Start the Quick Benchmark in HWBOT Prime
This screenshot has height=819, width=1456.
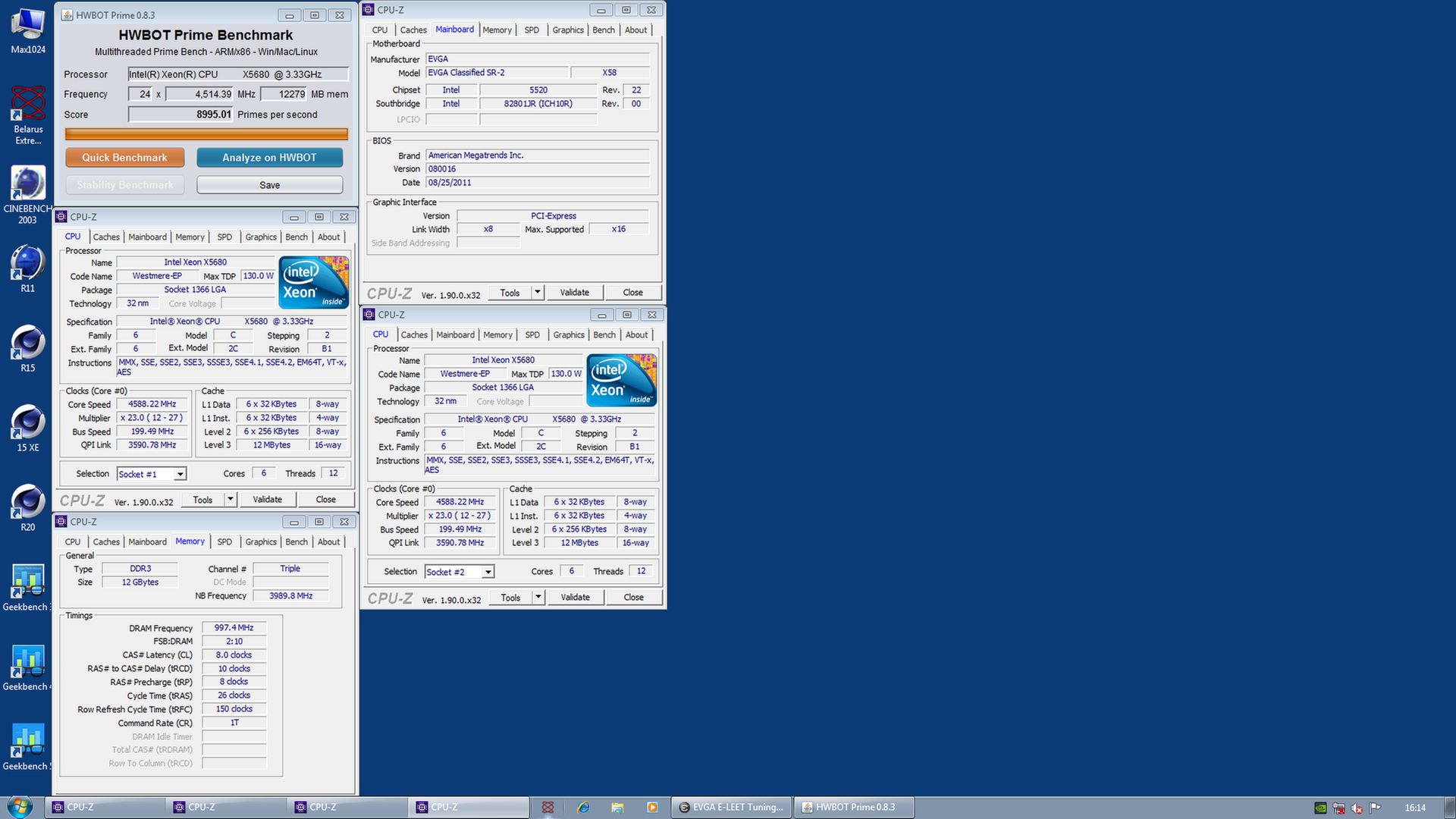124,158
